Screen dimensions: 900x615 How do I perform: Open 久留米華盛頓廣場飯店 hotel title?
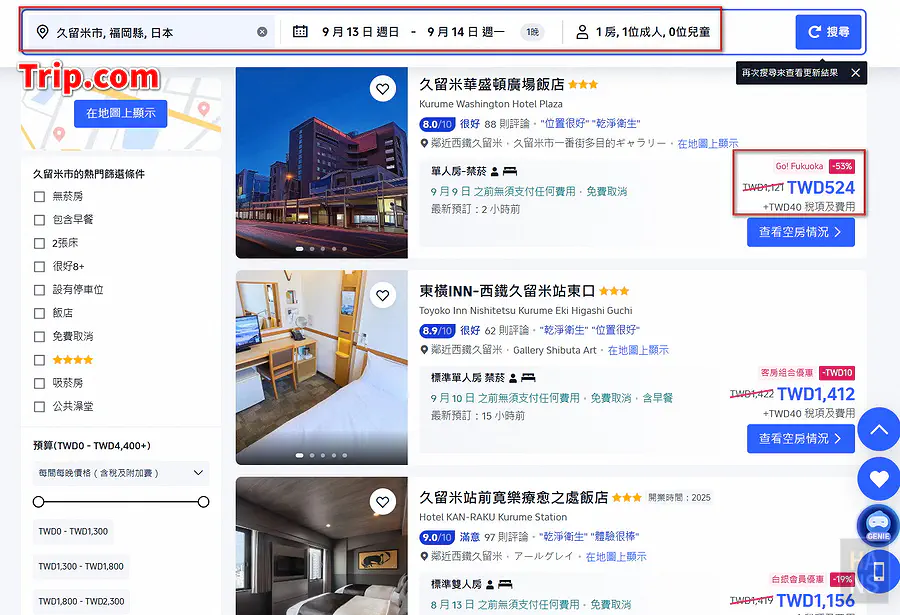[x=492, y=84]
